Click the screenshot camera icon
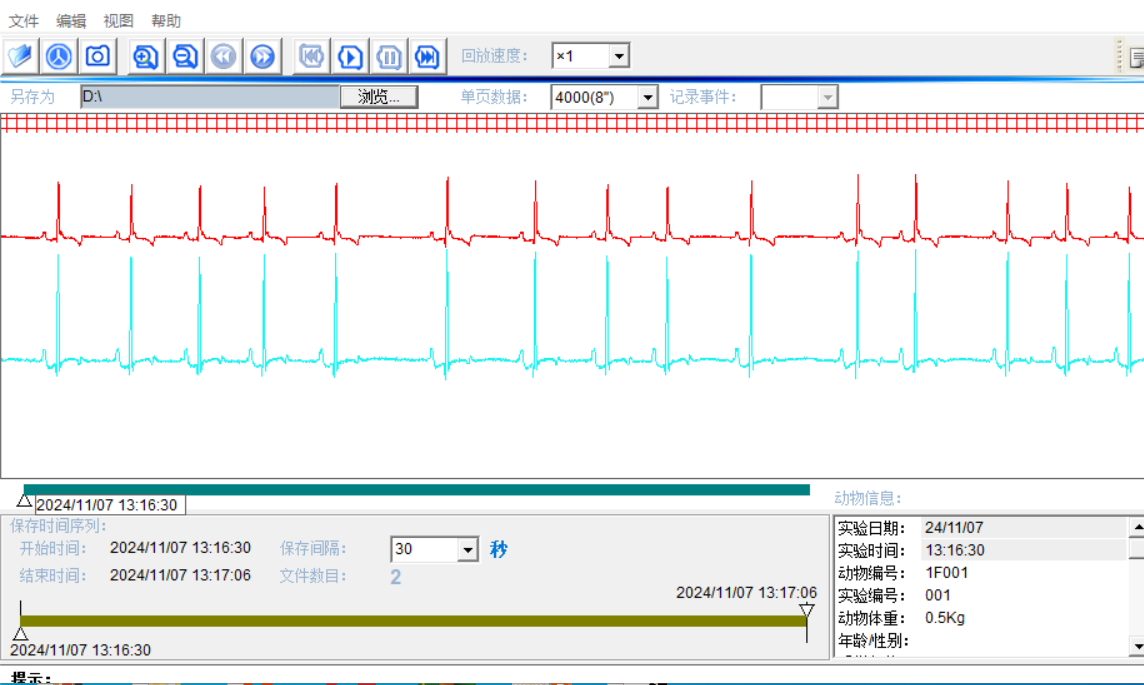Image resolution: width=1144 pixels, height=685 pixels. coord(97,56)
